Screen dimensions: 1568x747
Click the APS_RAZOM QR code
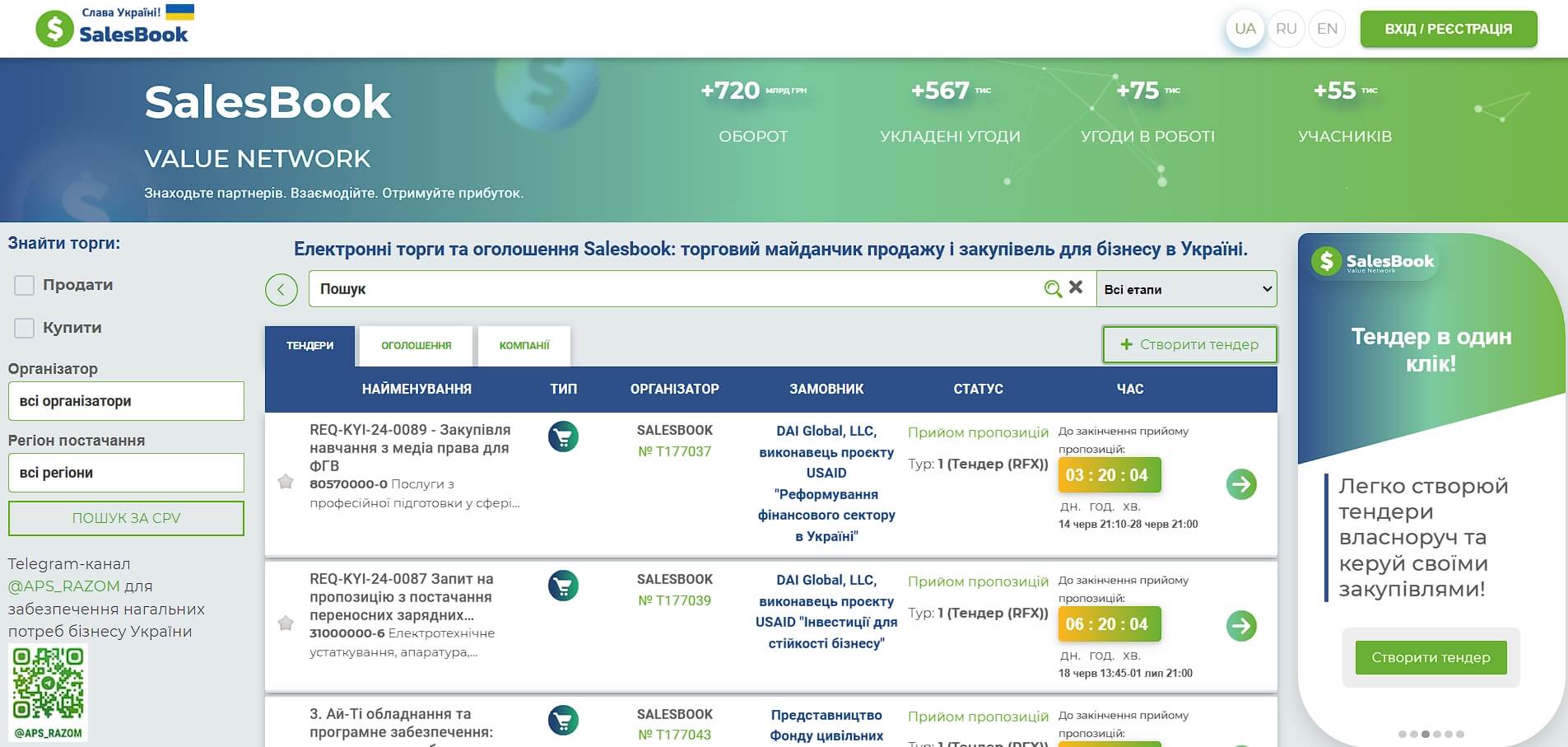48,693
